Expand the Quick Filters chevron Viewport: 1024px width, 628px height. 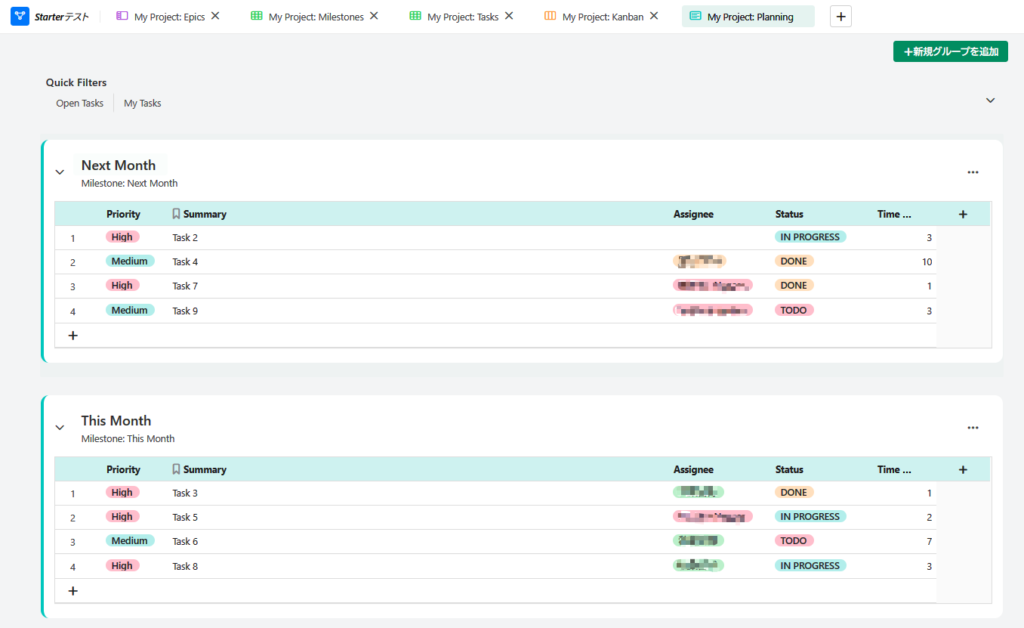pos(990,100)
